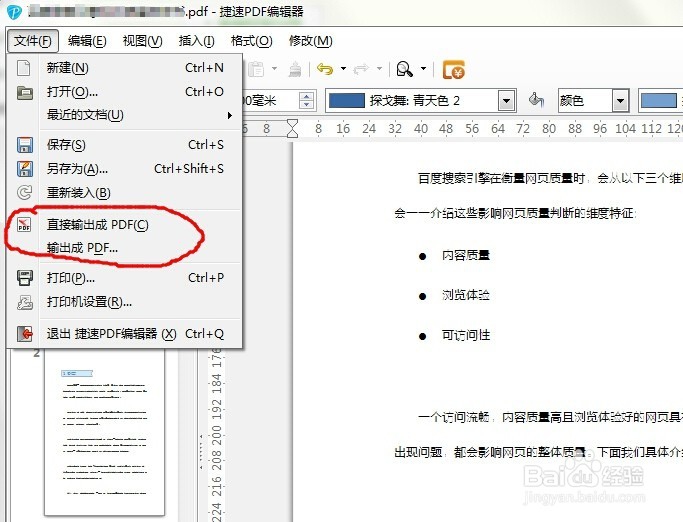Image resolution: width=683 pixels, height=522 pixels.
Task: Click the line width stepper arrows
Action: click(306, 101)
